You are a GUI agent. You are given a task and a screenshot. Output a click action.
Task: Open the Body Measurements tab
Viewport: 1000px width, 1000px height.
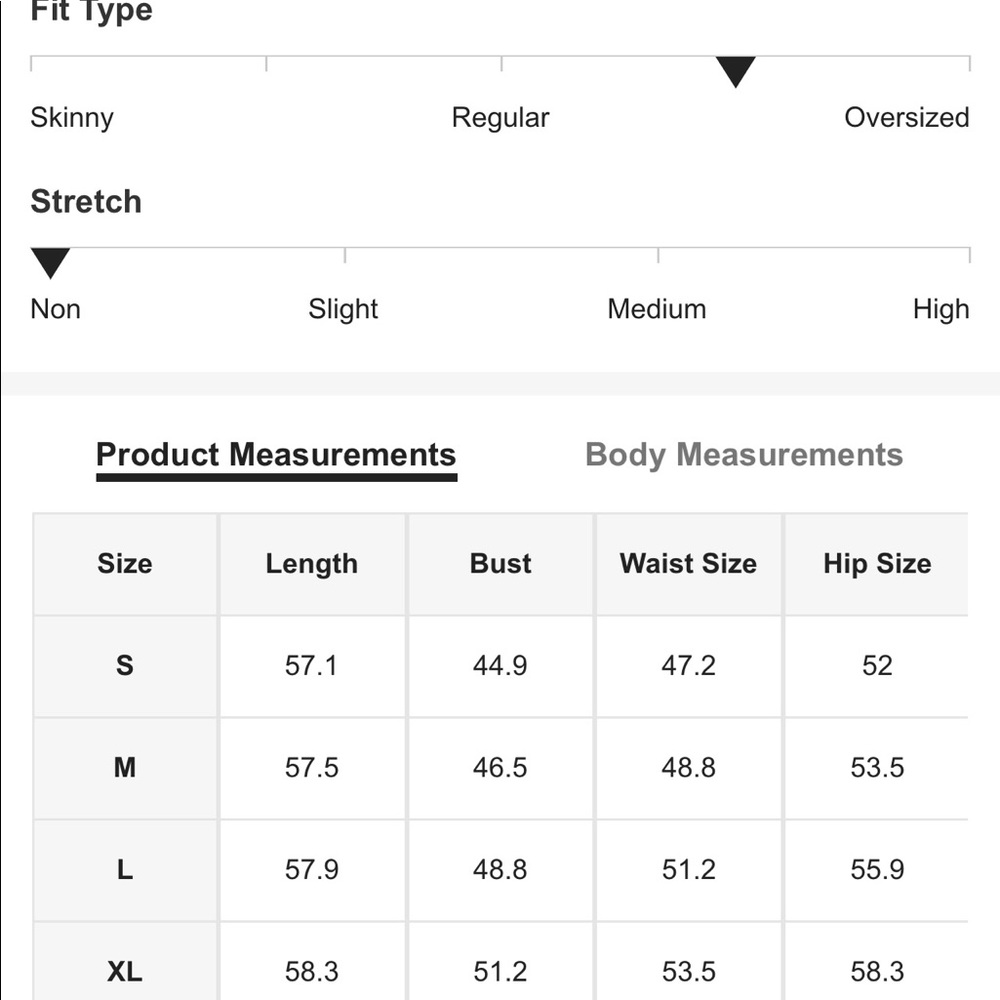[x=744, y=455]
